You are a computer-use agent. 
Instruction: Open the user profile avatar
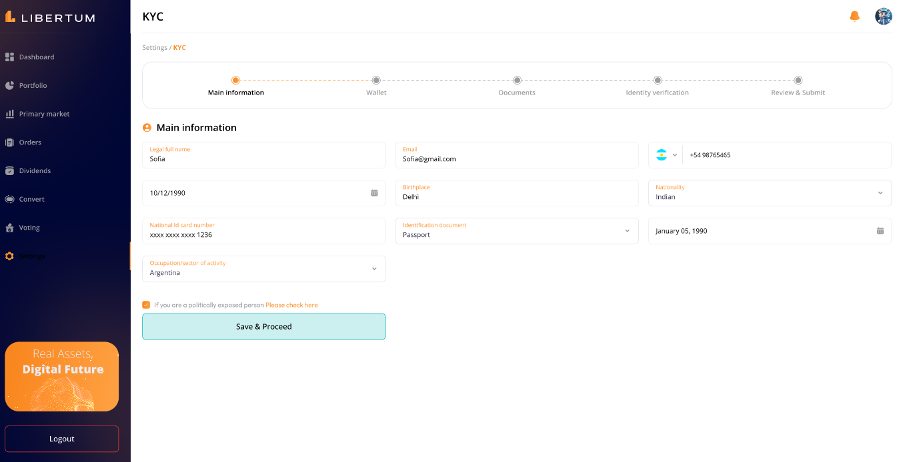(x=883, y=16)
